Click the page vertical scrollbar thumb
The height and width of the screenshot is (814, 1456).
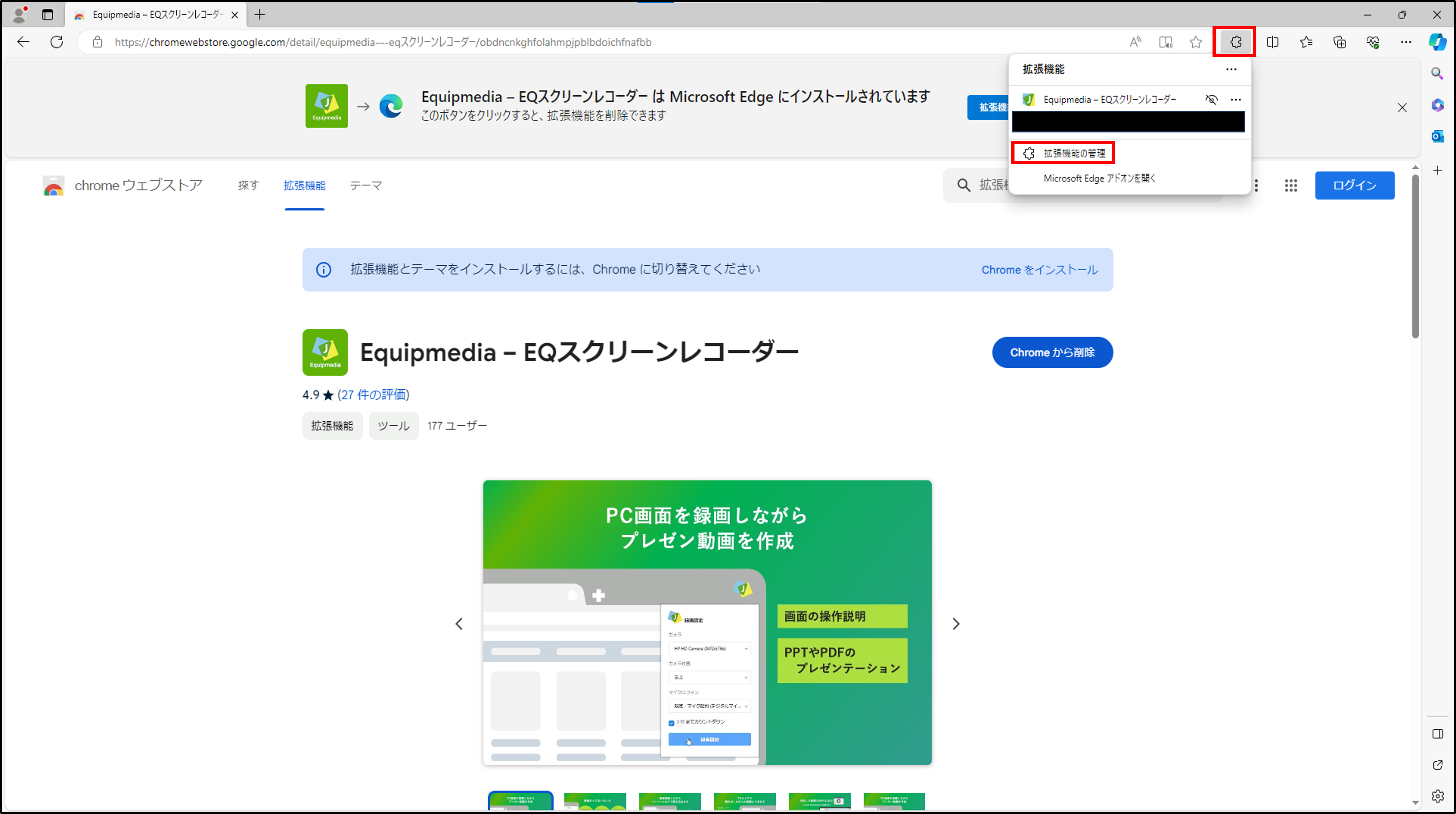coord(1415,256)
